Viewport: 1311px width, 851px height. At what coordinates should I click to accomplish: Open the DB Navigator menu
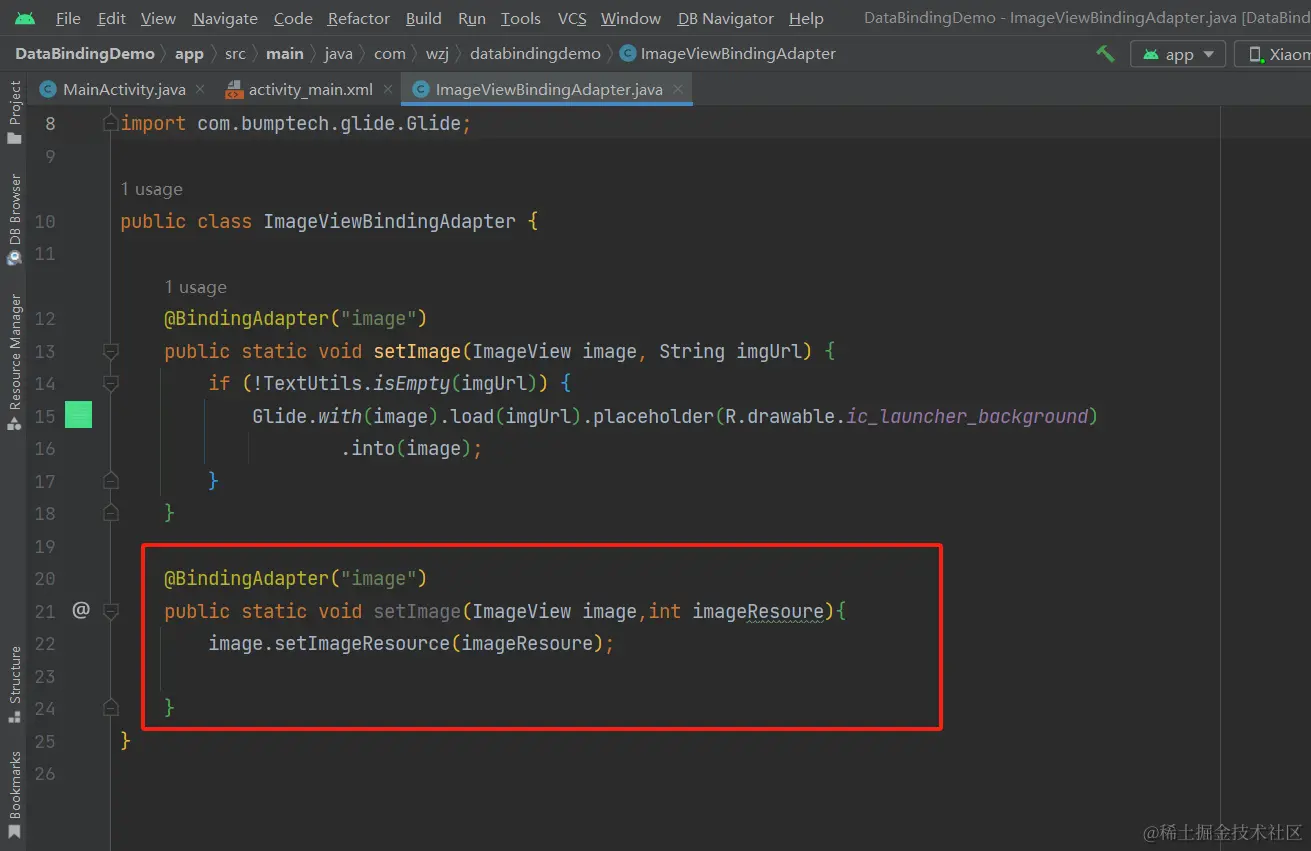[x=726, y=18]
